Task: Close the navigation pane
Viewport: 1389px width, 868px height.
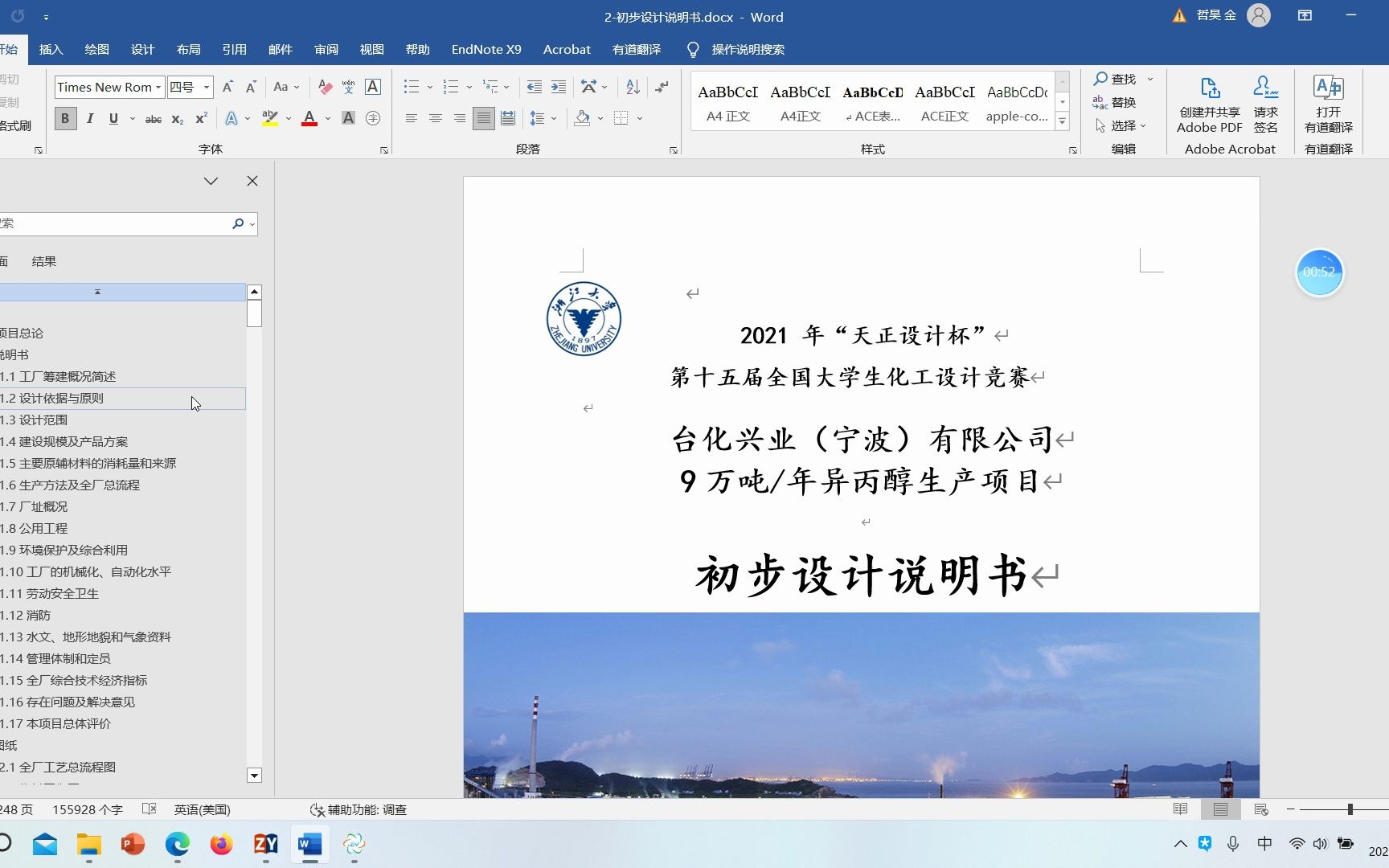Action: click(x=252, y=181)
